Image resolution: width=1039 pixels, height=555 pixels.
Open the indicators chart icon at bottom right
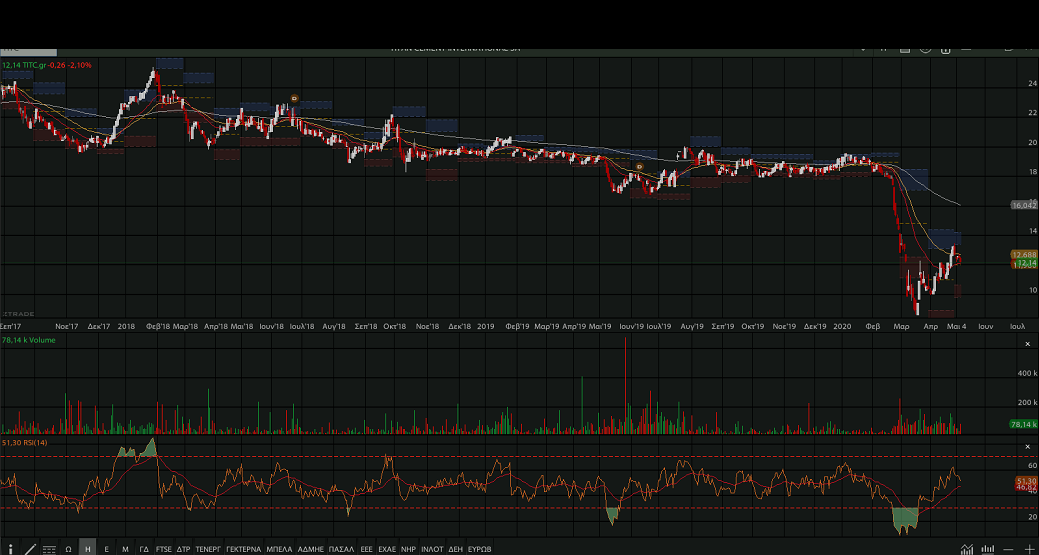tap(966, 549)
